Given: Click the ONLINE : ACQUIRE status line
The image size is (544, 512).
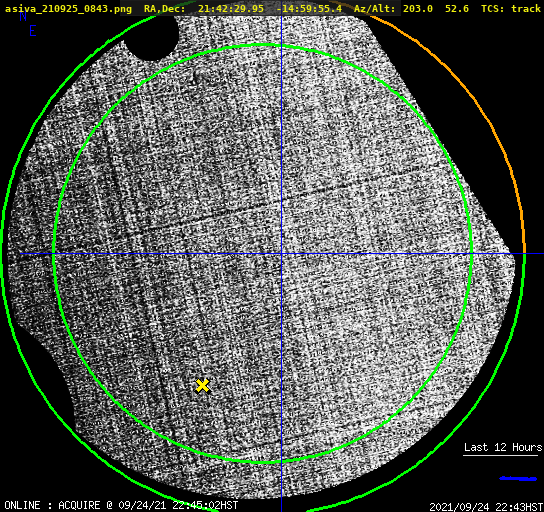Looking at the screenshot, I should [x=121, y=505].
